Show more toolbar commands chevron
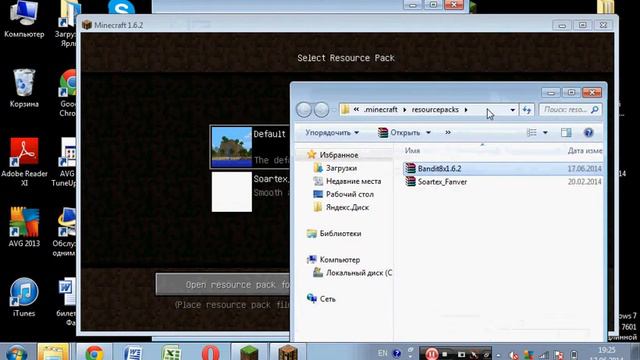The height and width of the screenshot is (360, 640). click(448, 133)
